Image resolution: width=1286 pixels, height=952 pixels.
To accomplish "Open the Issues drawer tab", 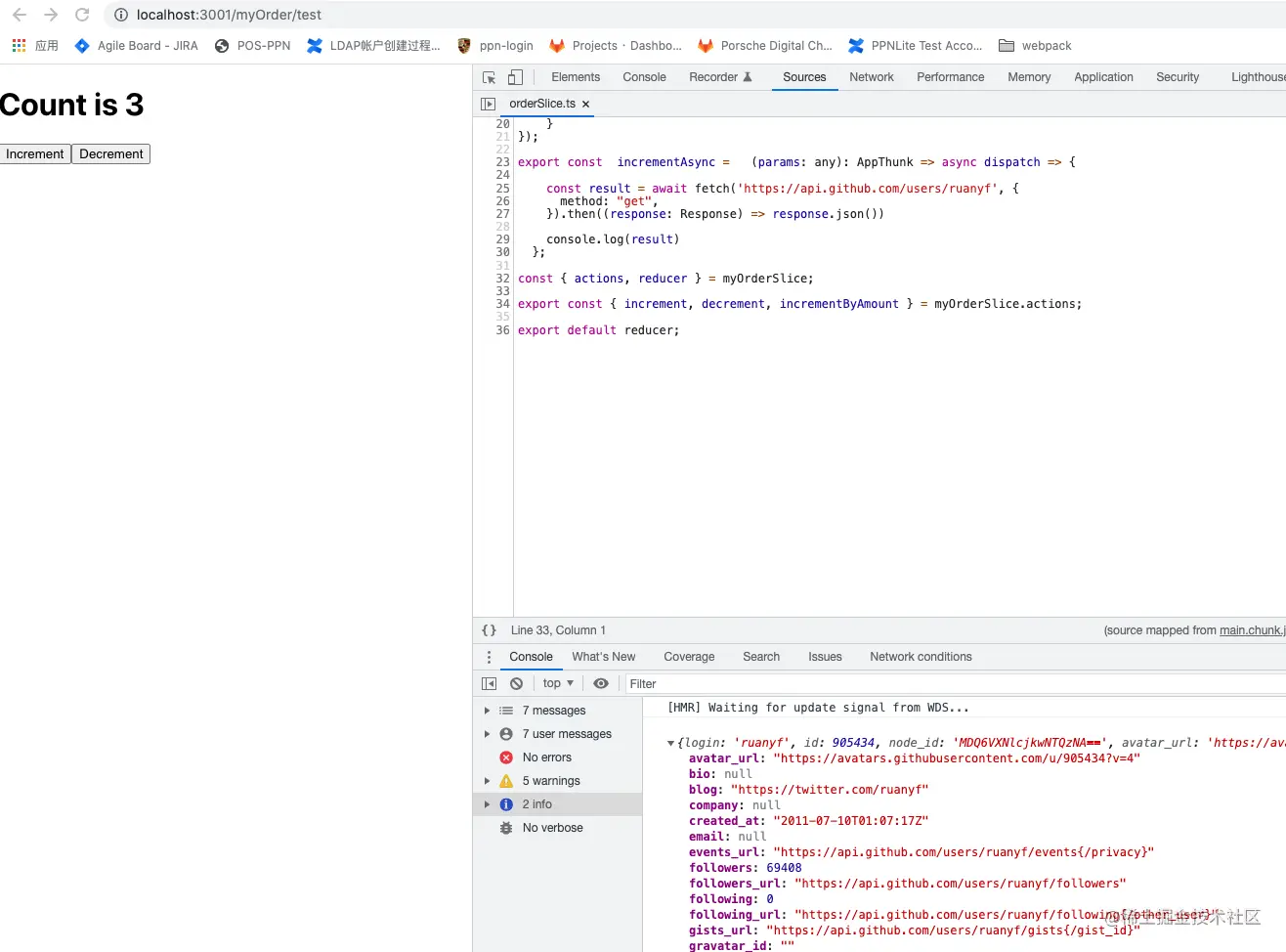I will tap(825, 657).
